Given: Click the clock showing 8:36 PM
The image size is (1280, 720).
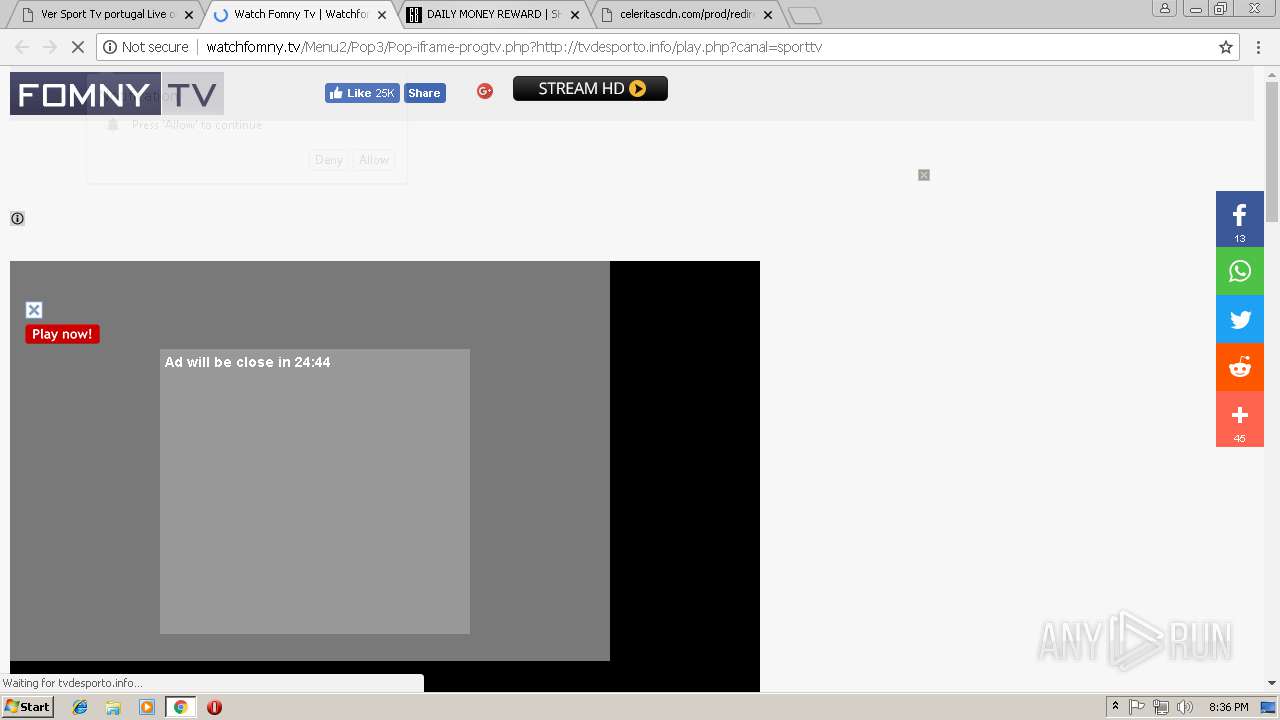Looking at the screenshot, I should point(1228,707).
